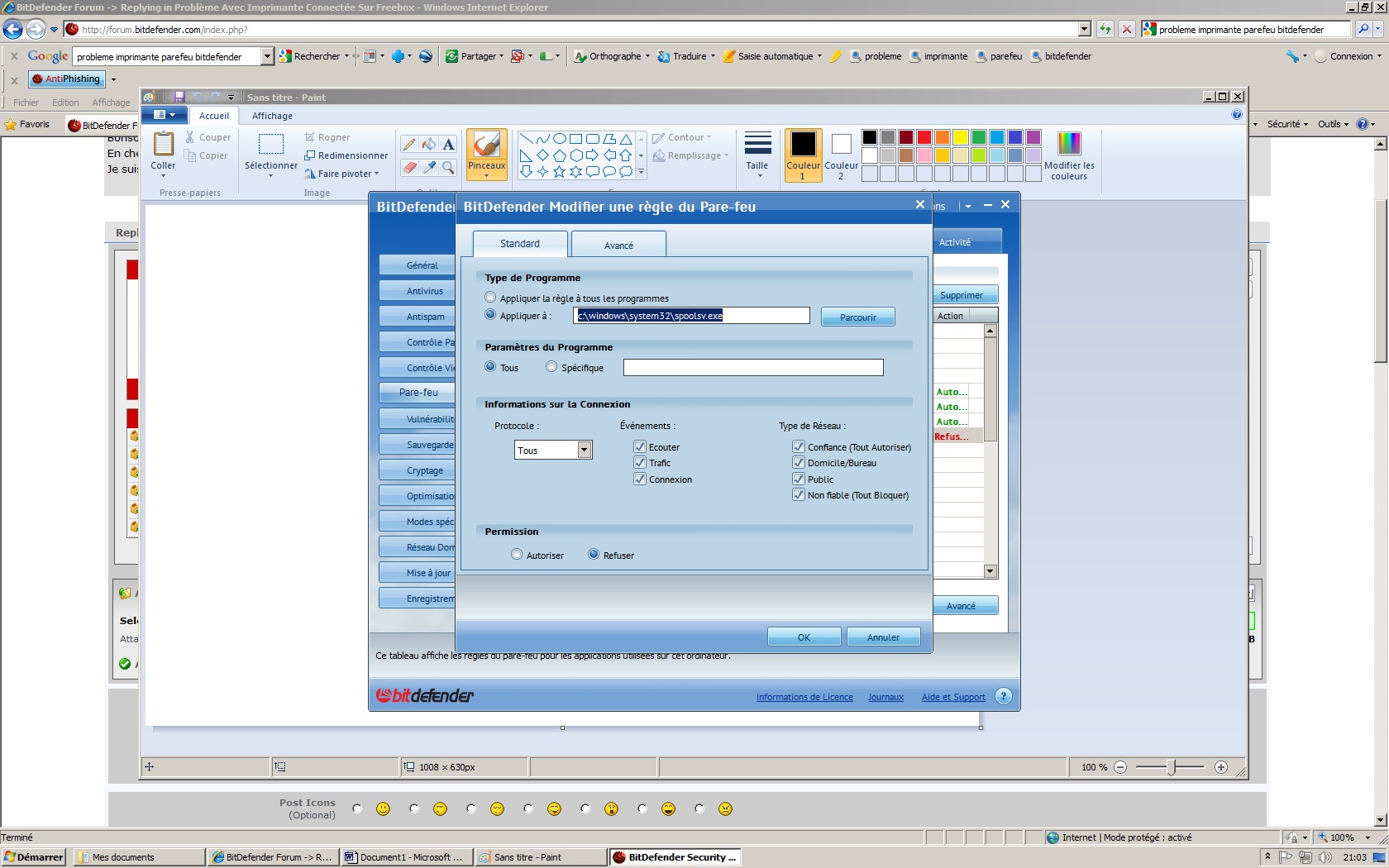Click the IE stop loading X icon
1389x868 pixels.
pyautogui.click(x=1126, y=29)
